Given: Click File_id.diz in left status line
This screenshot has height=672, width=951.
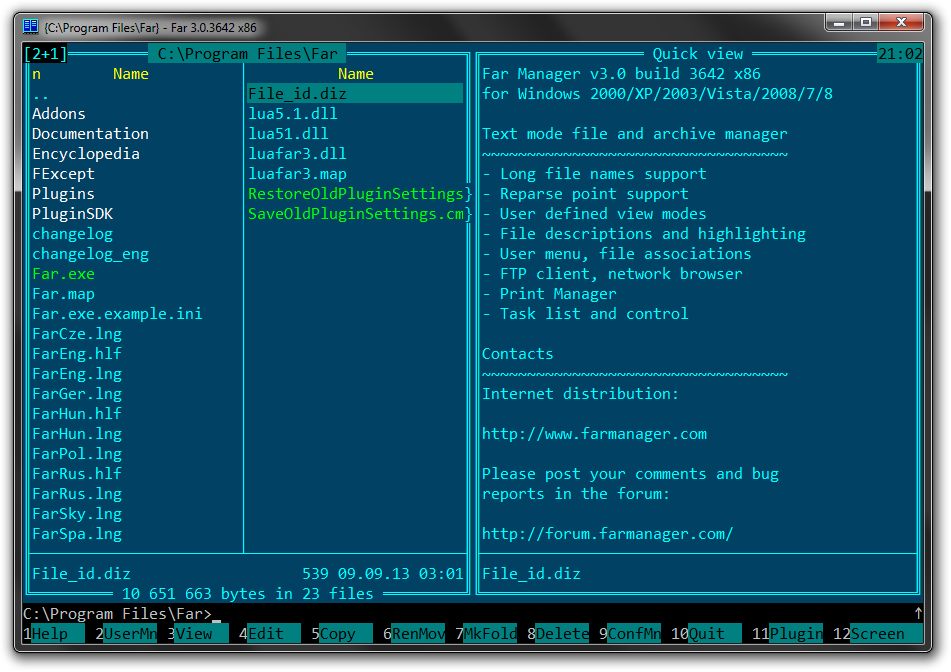Looking at the screenshot, I should pyautogui.click(x=81, y=574).
